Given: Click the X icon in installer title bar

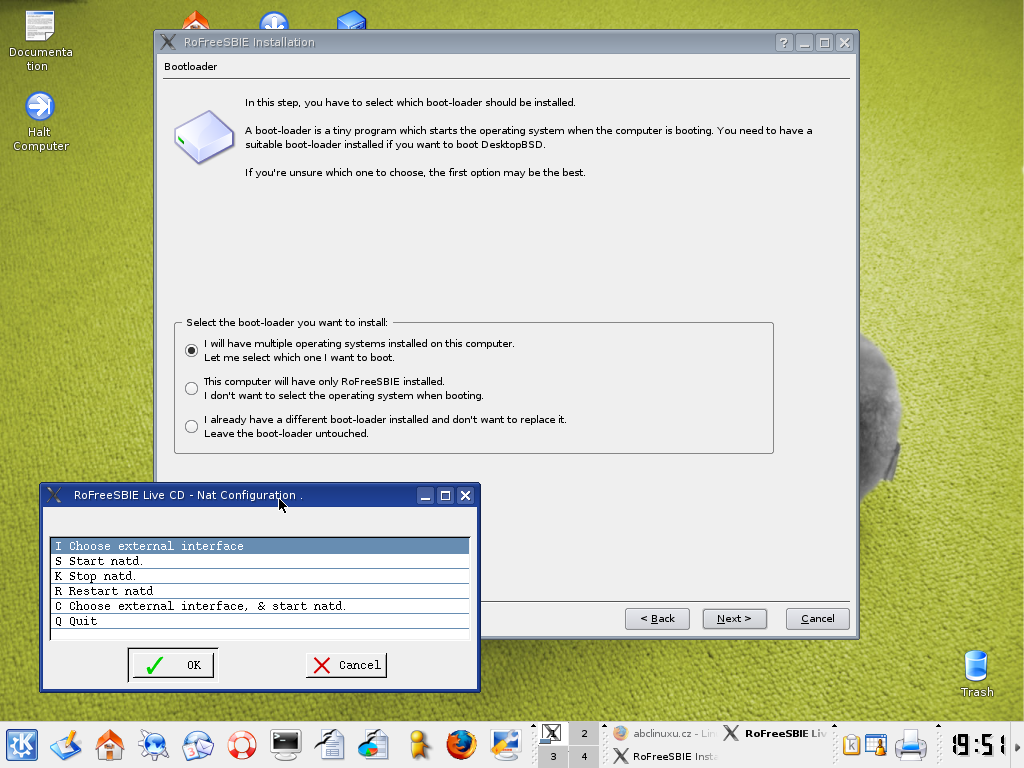Looking at the screenshot, I should [168, 42].
